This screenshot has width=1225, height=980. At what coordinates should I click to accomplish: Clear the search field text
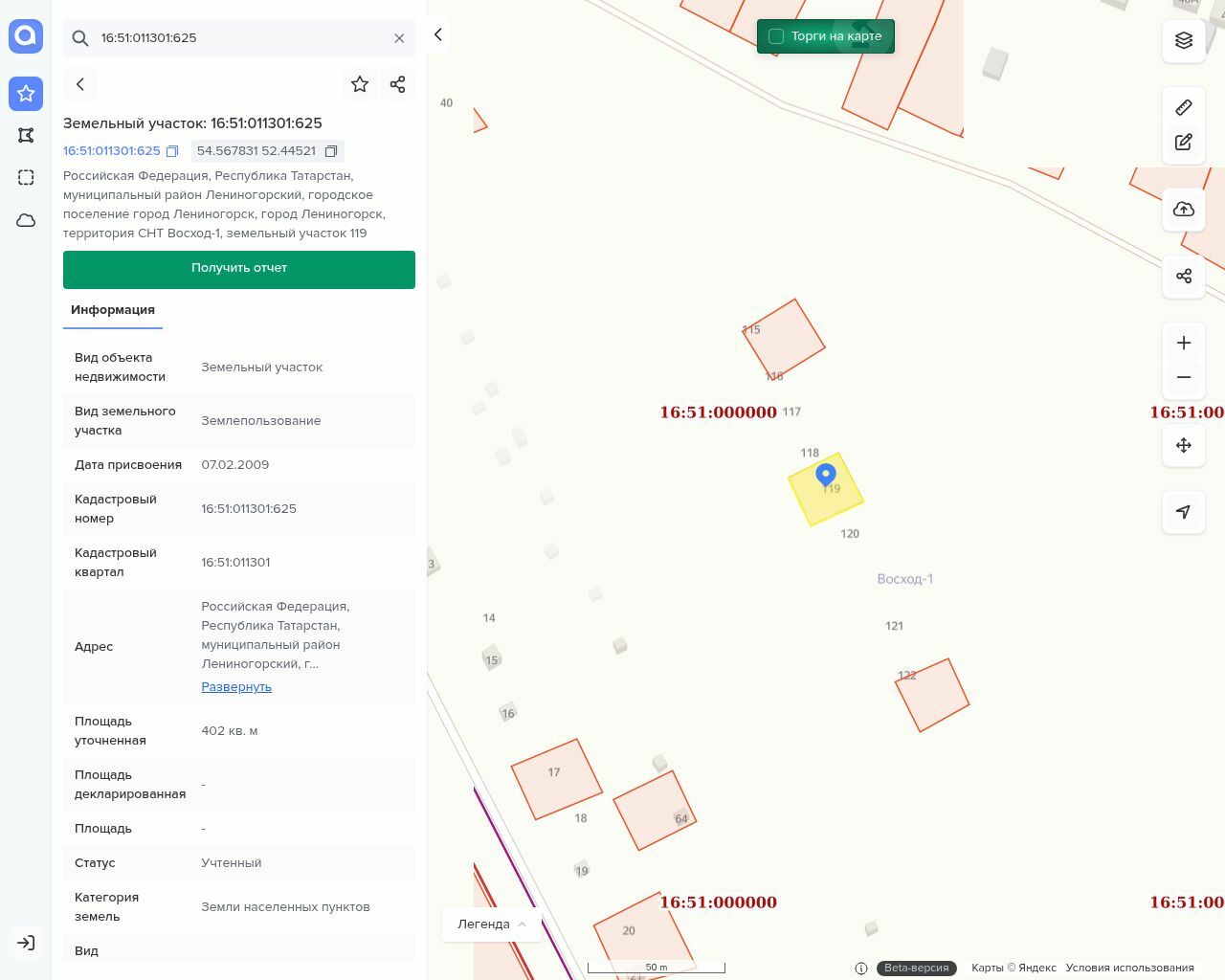coord(399,38)
